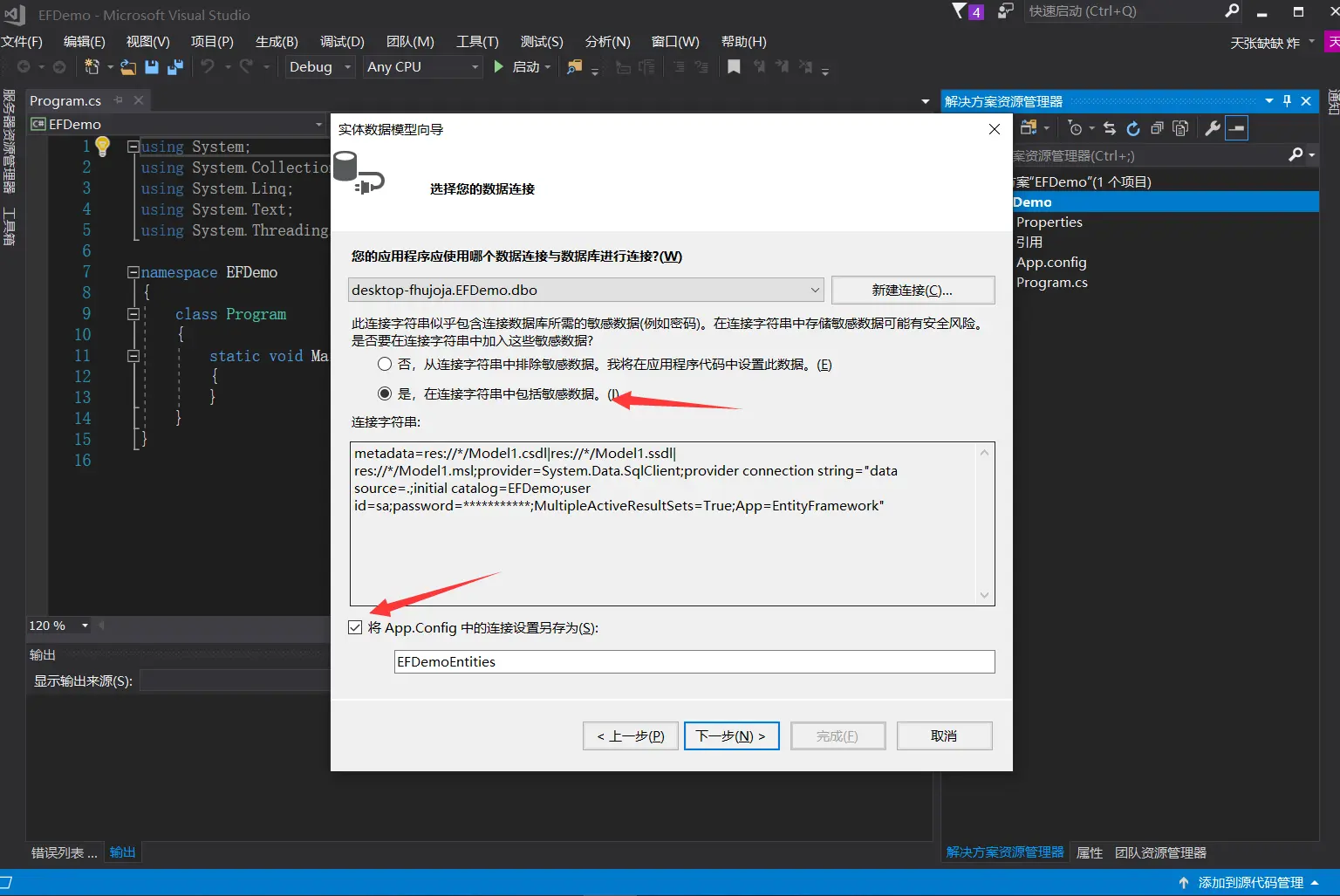Click the Refresh icon in Solution Explorer

tap(1133, 128)
